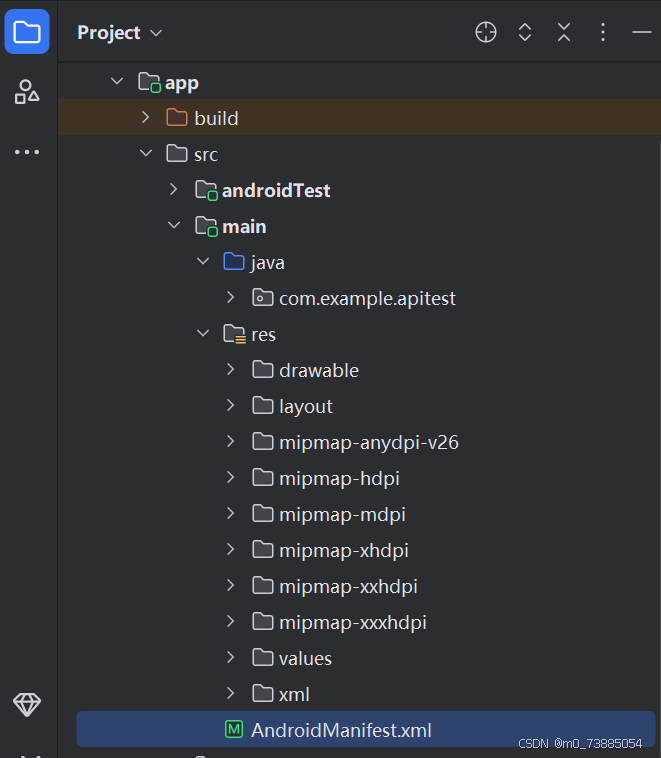The width and height of the screenshot is (661, 758).
Task: Click the Select Opened File crosshair icon
Action: tap(485, 33)
